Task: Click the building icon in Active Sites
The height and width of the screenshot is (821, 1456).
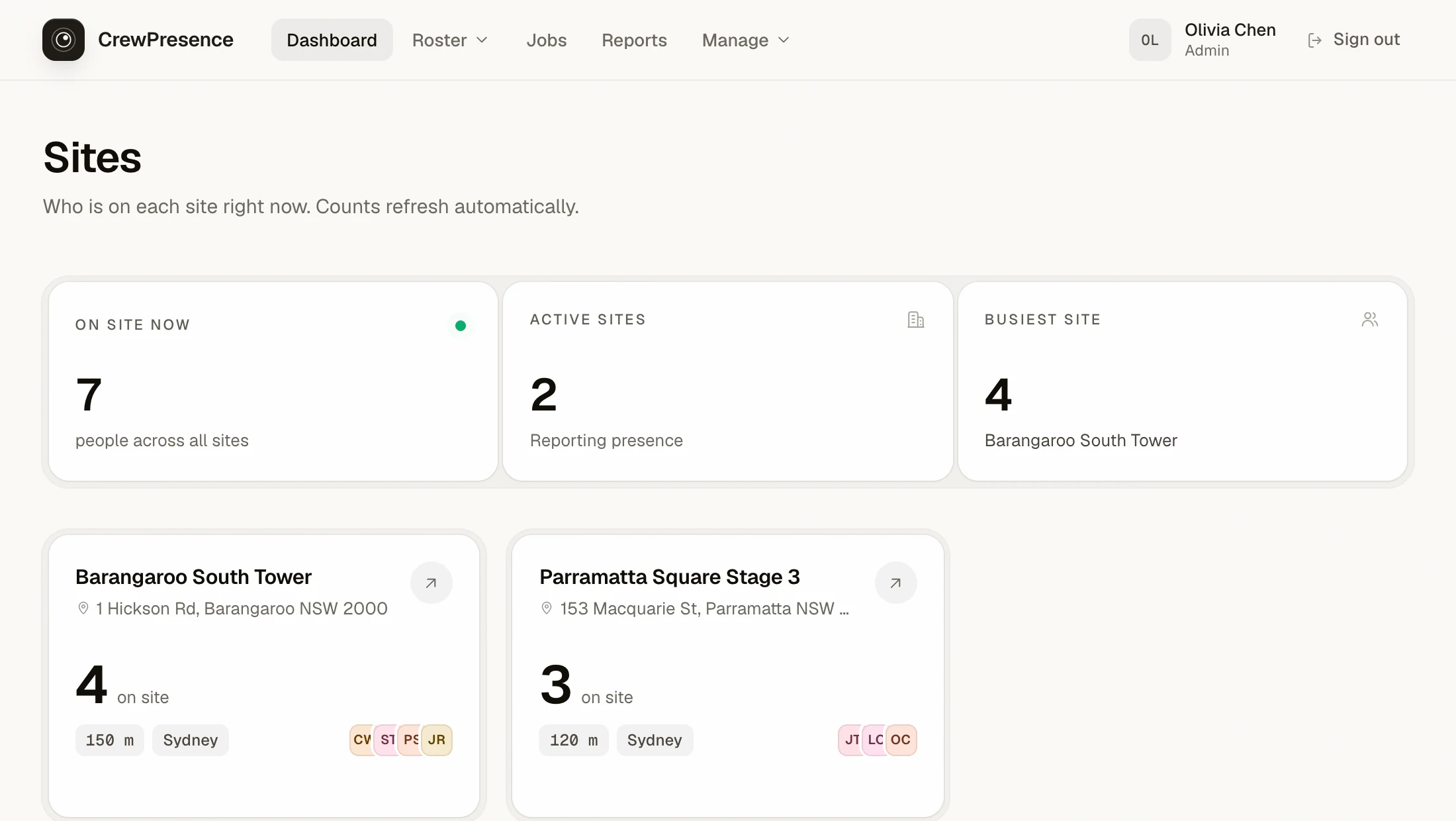Action: click(916, 320)
